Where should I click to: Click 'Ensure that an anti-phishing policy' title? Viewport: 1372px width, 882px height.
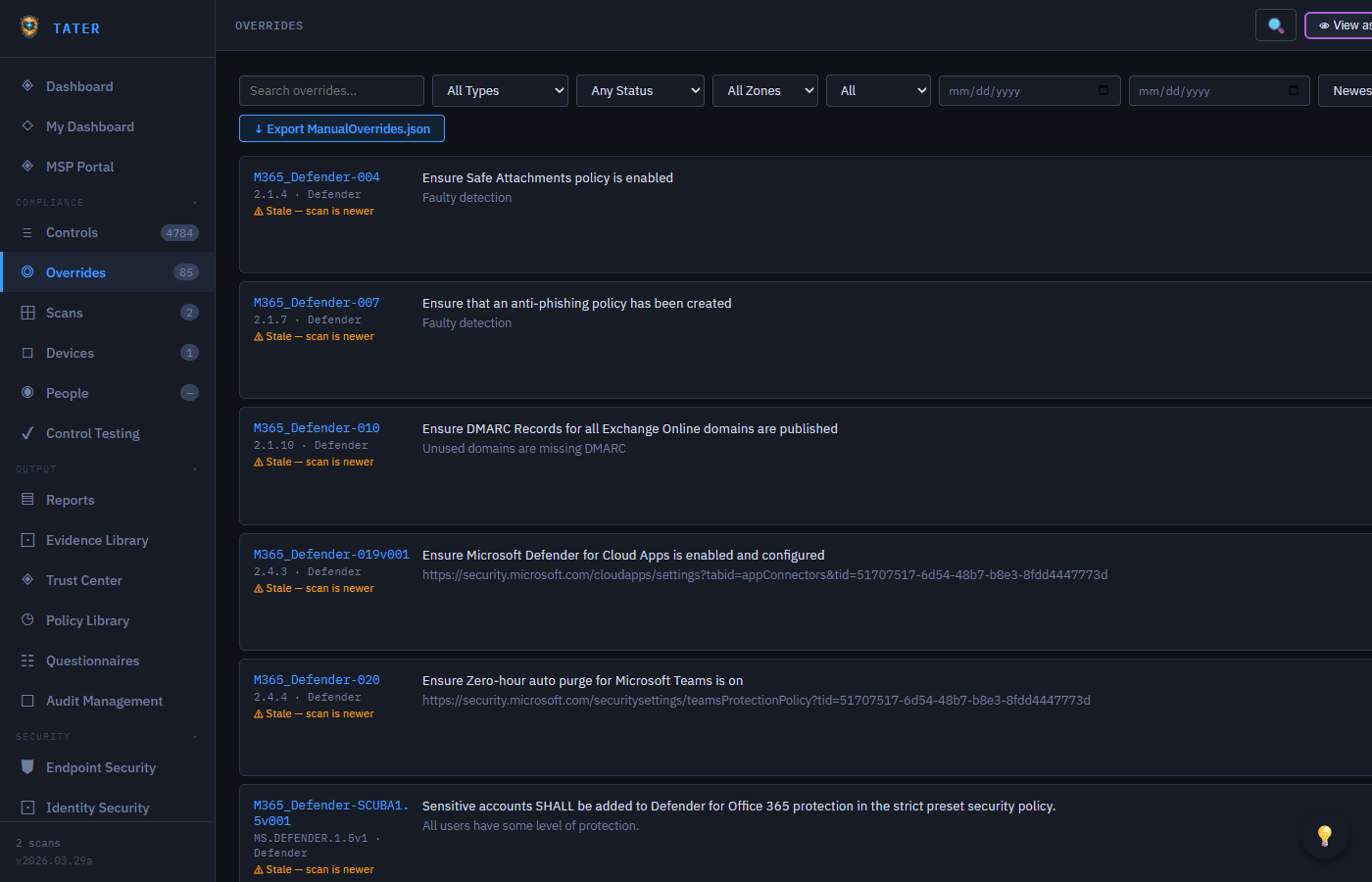(577, 303)
